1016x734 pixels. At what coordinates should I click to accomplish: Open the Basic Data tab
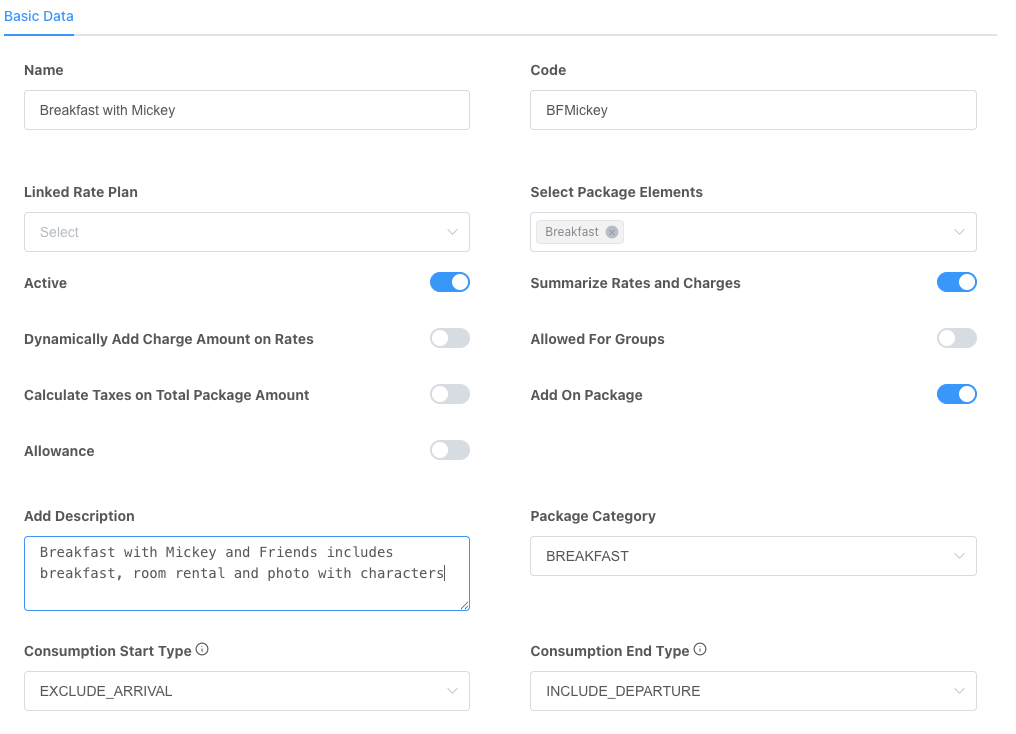point(39,17)
